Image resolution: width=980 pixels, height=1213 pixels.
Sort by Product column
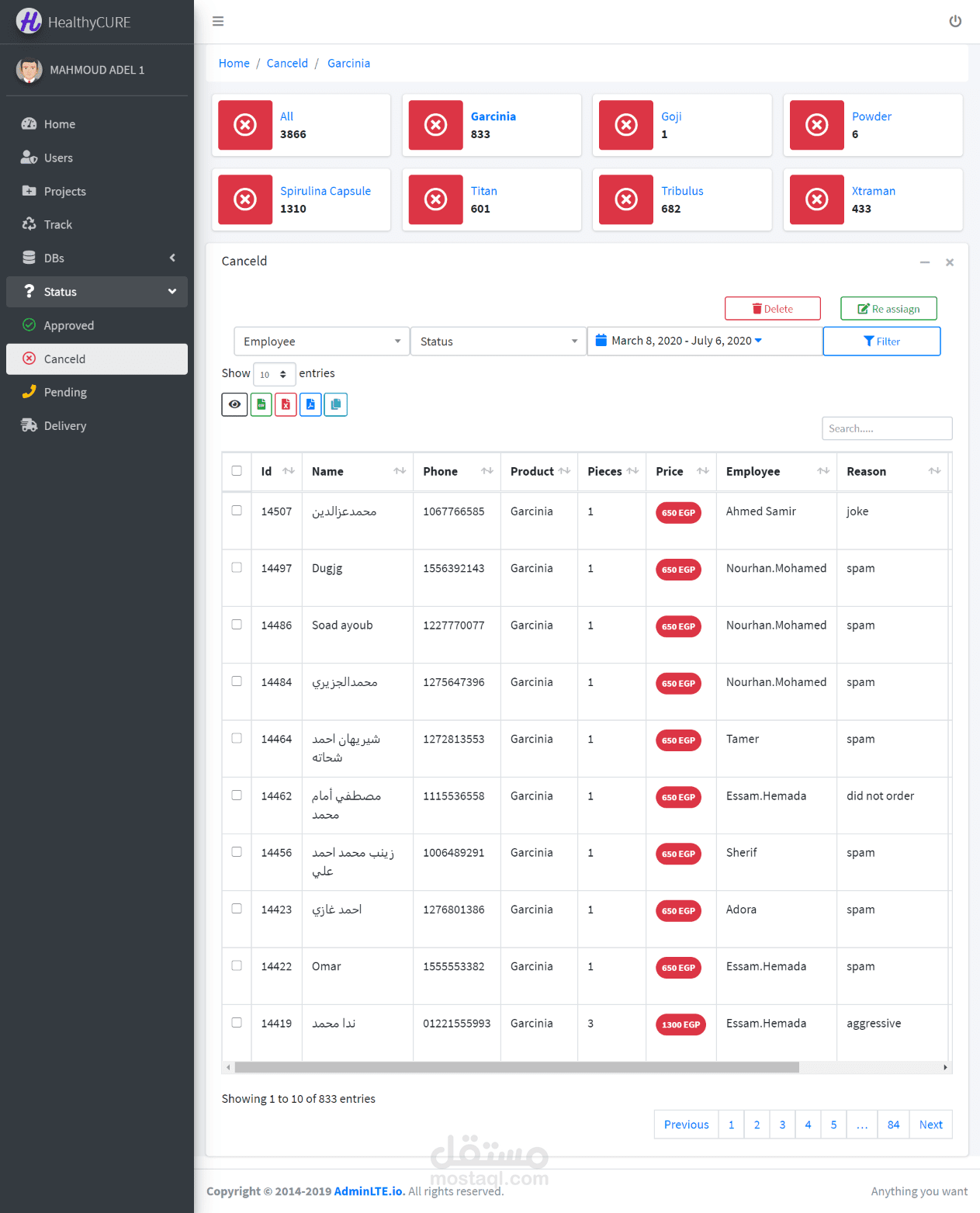pyautogui.click(x=539, y=471)
